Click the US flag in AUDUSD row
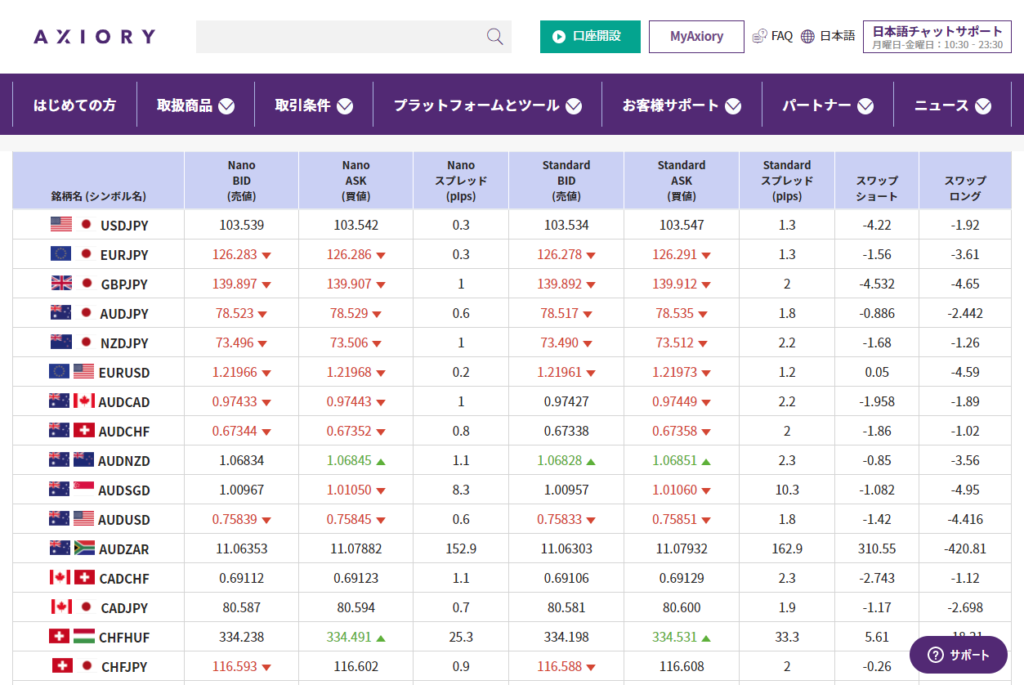Screen dimensions: 1024x685 pos(84,518)
